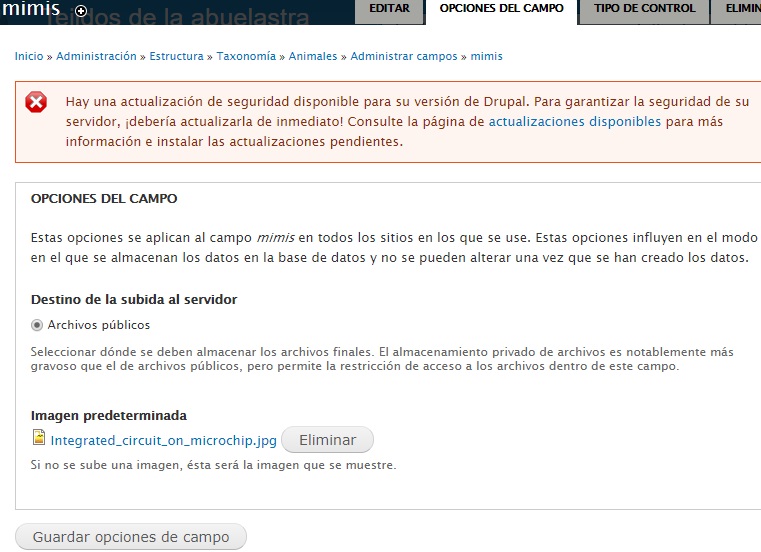Select the Archivos públicos radio button

[37, 325]
